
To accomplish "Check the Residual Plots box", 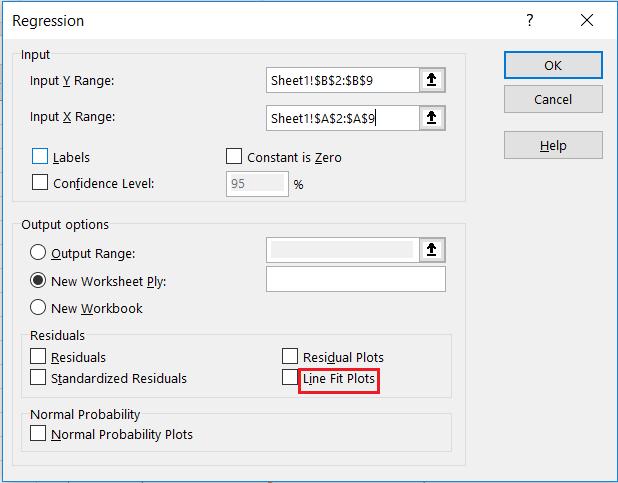I will click(x=290, y=356).
